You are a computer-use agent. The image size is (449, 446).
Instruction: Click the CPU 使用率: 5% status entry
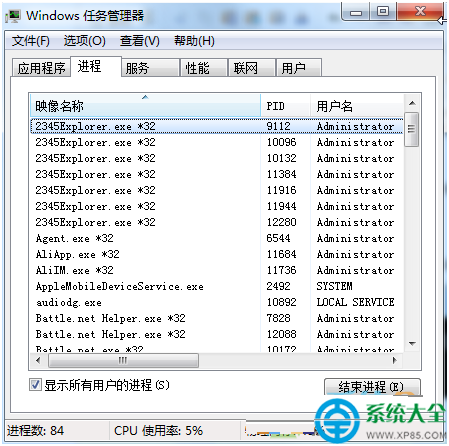(158, 431)
